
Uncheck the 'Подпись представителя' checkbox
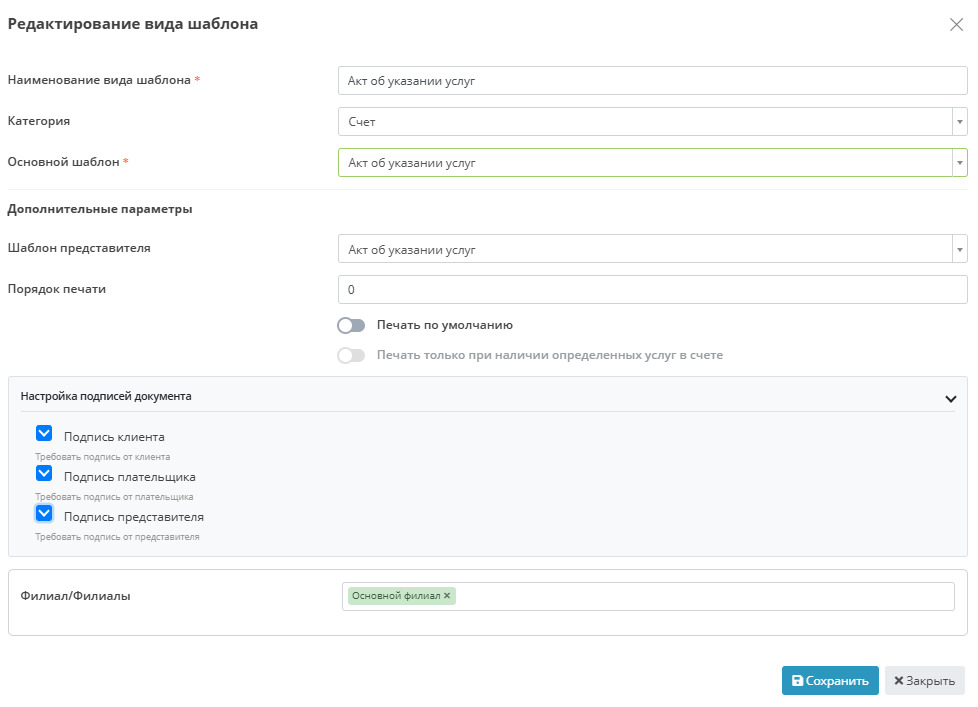44,514
